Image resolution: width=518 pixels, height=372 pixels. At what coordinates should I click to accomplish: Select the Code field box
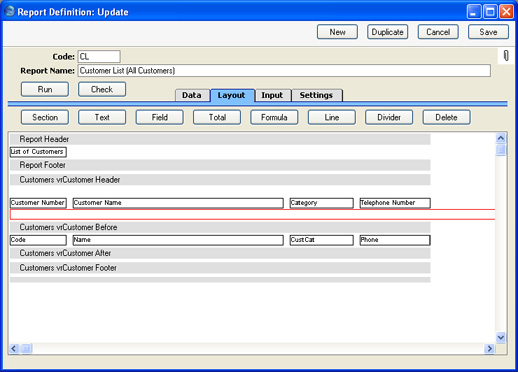click(x=38, y=240)
